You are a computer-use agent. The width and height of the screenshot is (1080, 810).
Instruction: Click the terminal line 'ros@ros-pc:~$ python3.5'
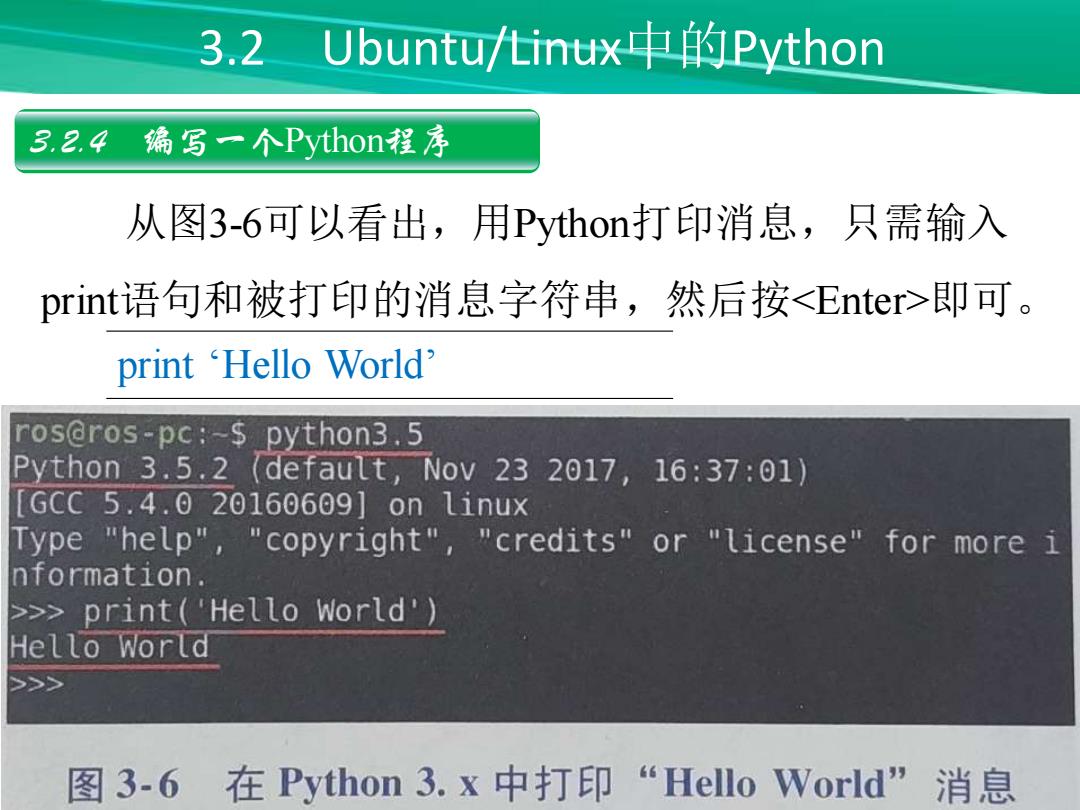point(218,434)
